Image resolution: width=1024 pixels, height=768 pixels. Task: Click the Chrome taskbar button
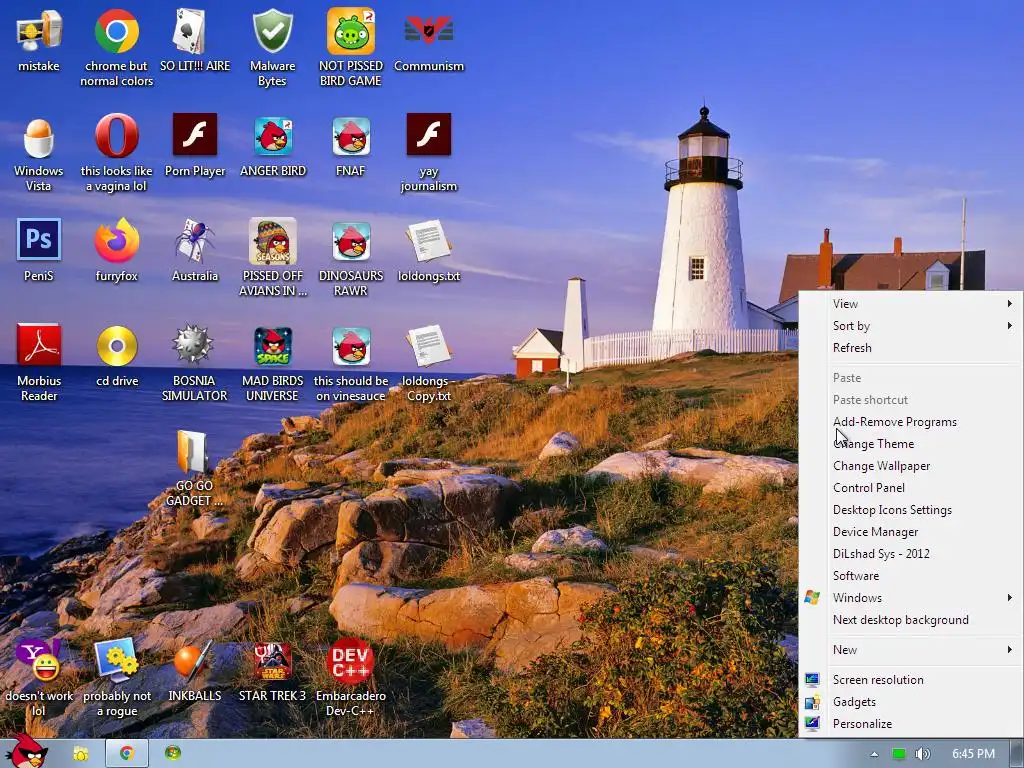click(127, 754)
